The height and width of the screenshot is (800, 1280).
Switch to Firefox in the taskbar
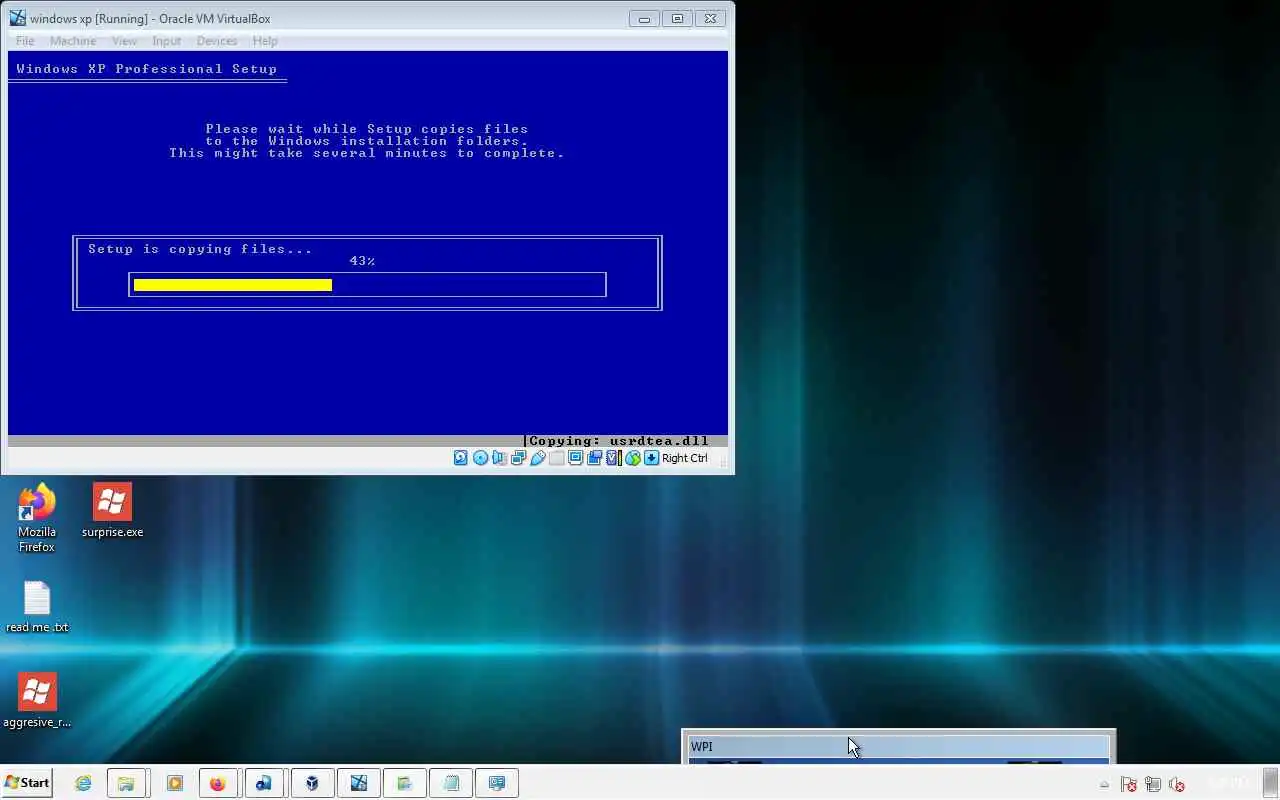218,783
